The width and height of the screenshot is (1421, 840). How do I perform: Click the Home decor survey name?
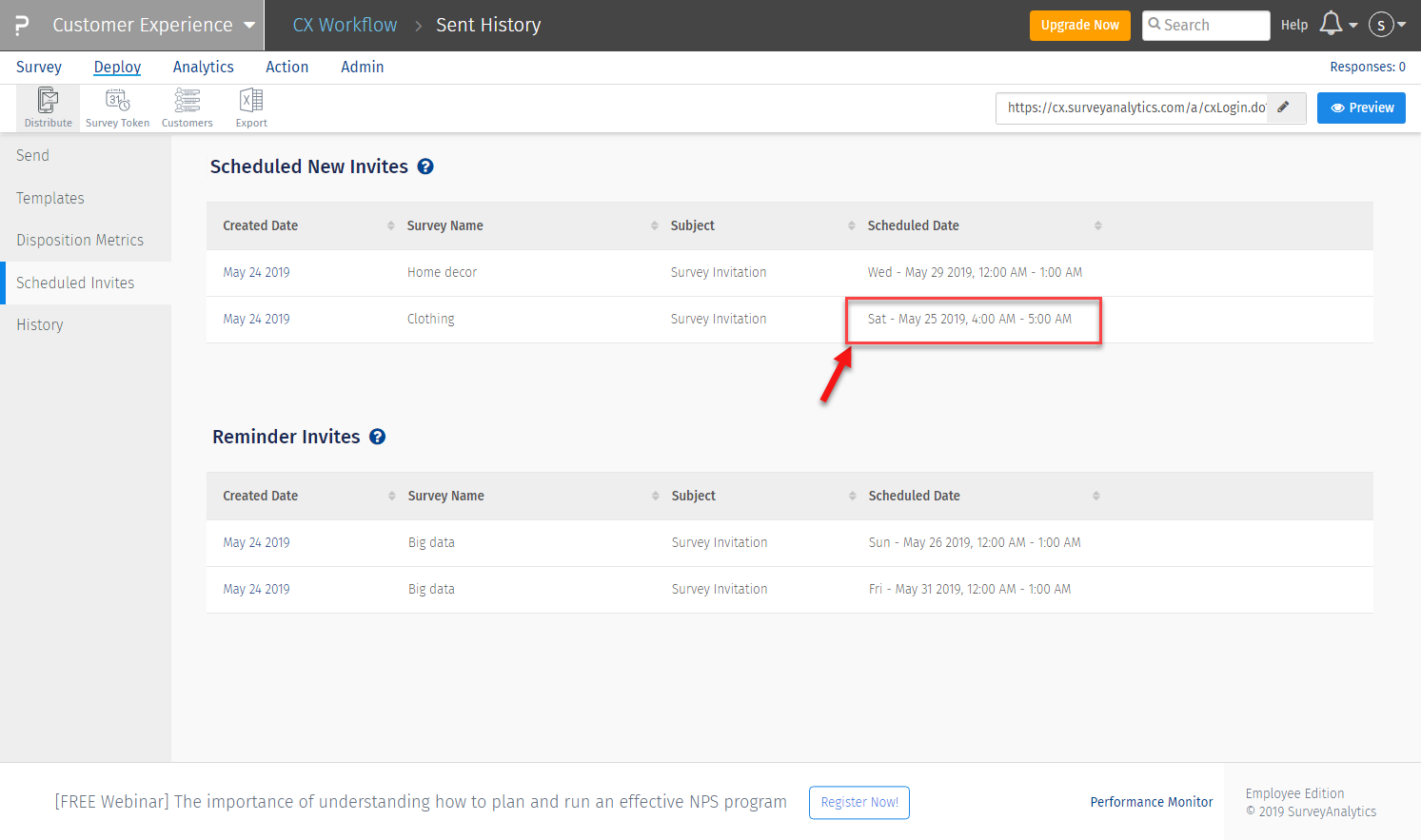(442, 272)
